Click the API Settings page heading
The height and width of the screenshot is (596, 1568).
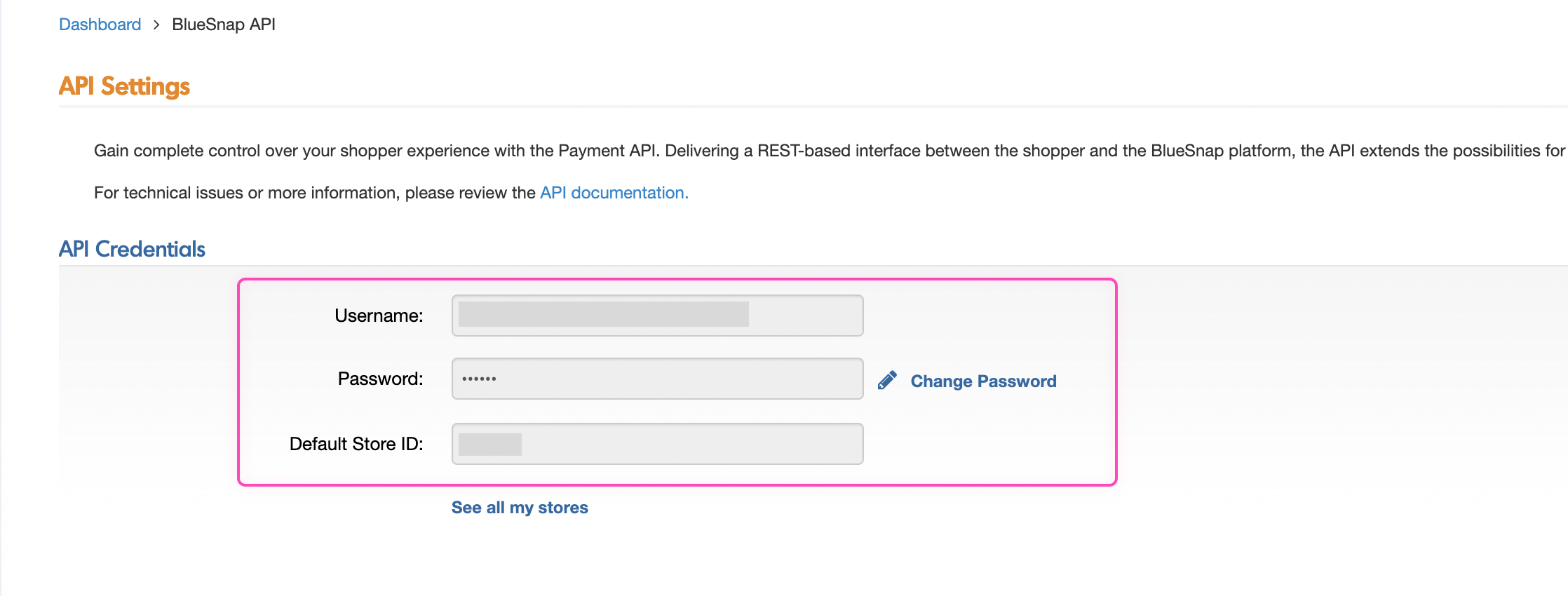pyautogui.click(x=124, y=86)
